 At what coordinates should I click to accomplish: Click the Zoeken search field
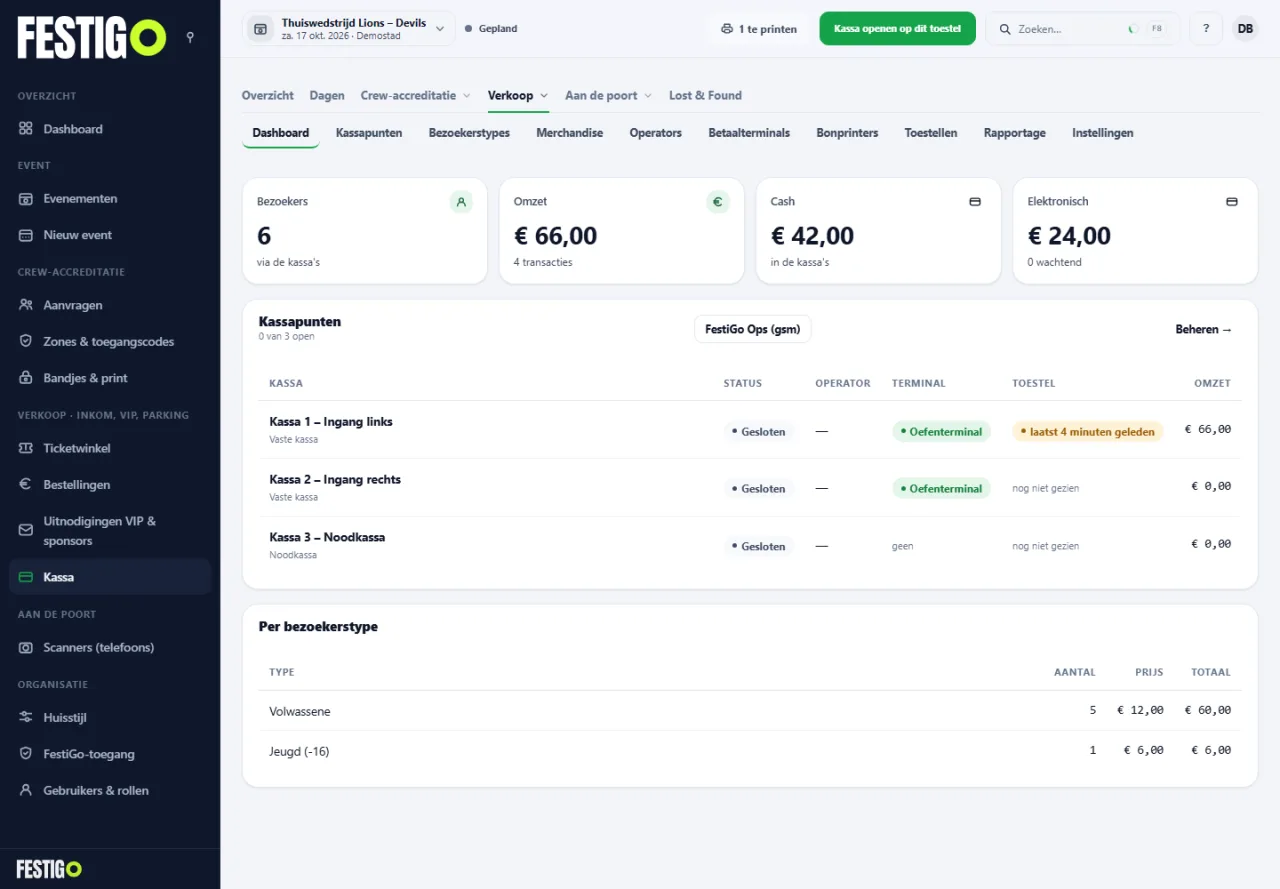1083,29
